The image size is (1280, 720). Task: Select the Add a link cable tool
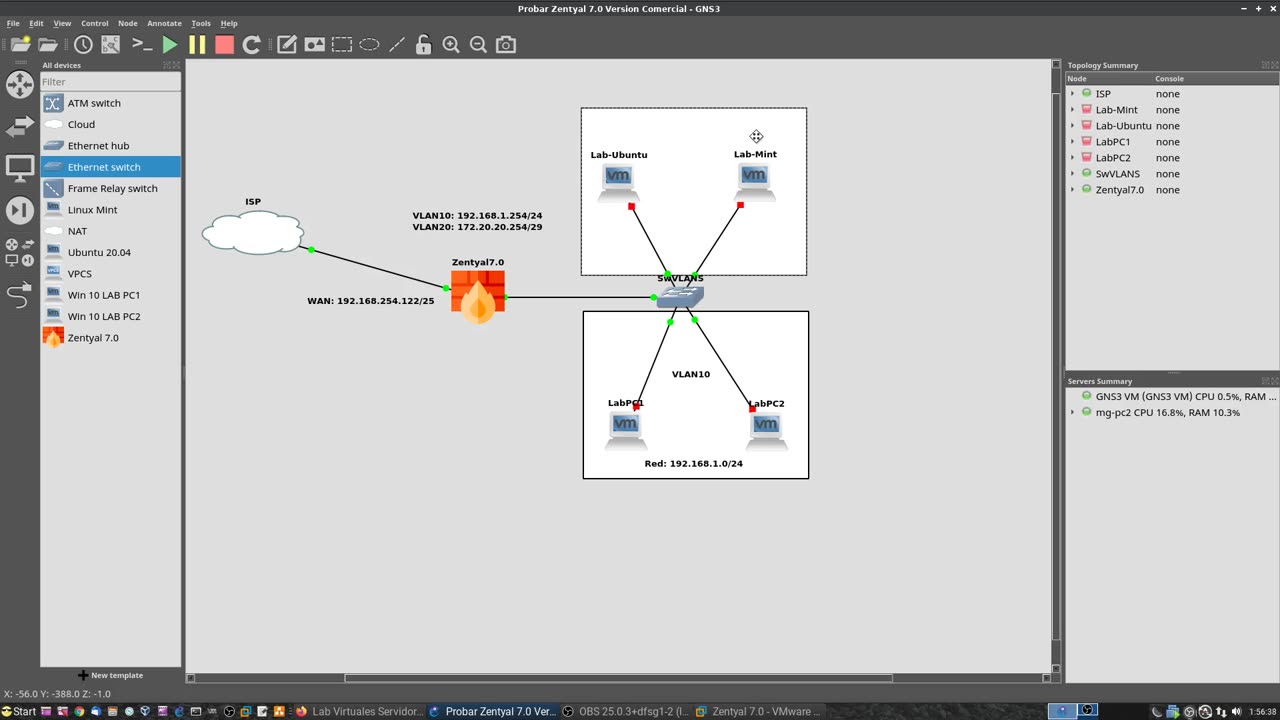20,295
